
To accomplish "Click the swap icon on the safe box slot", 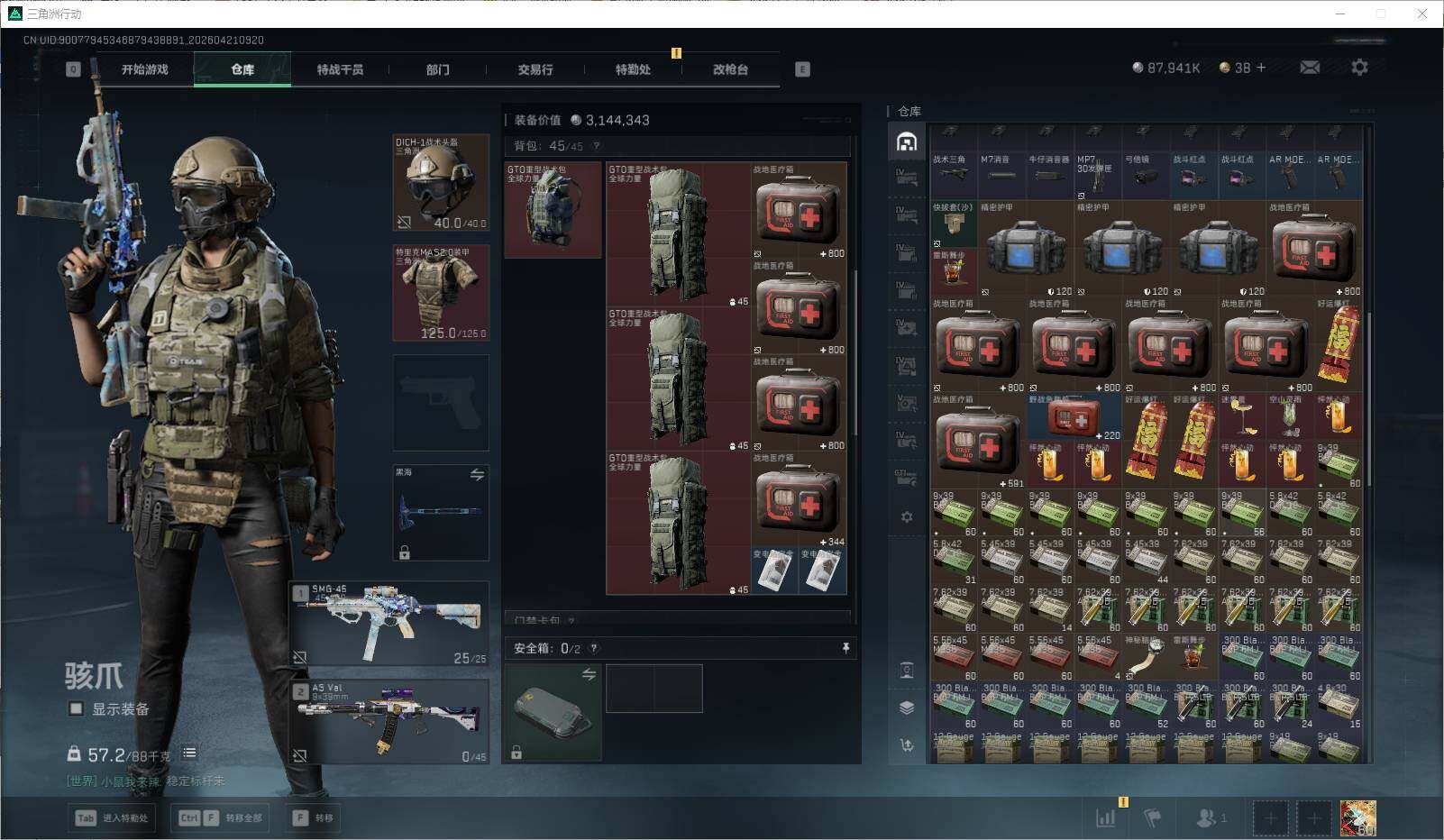I will tap(589, 674).
